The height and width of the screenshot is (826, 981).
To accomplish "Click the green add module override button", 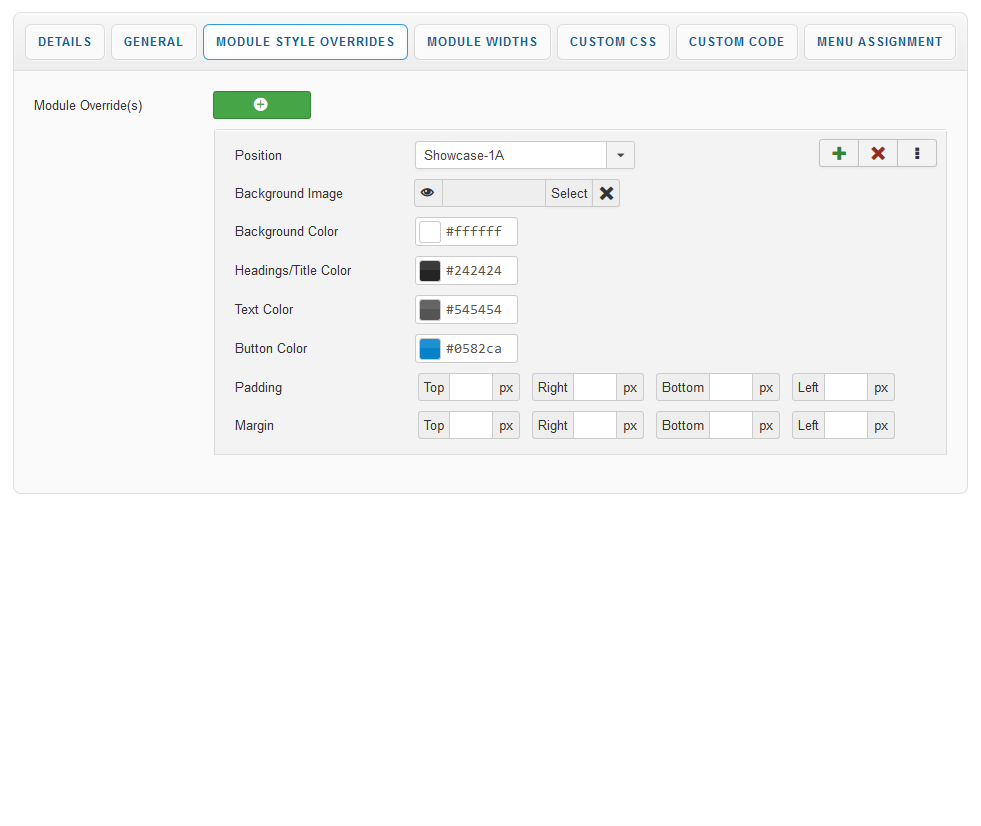I will [x=261, y=105].
